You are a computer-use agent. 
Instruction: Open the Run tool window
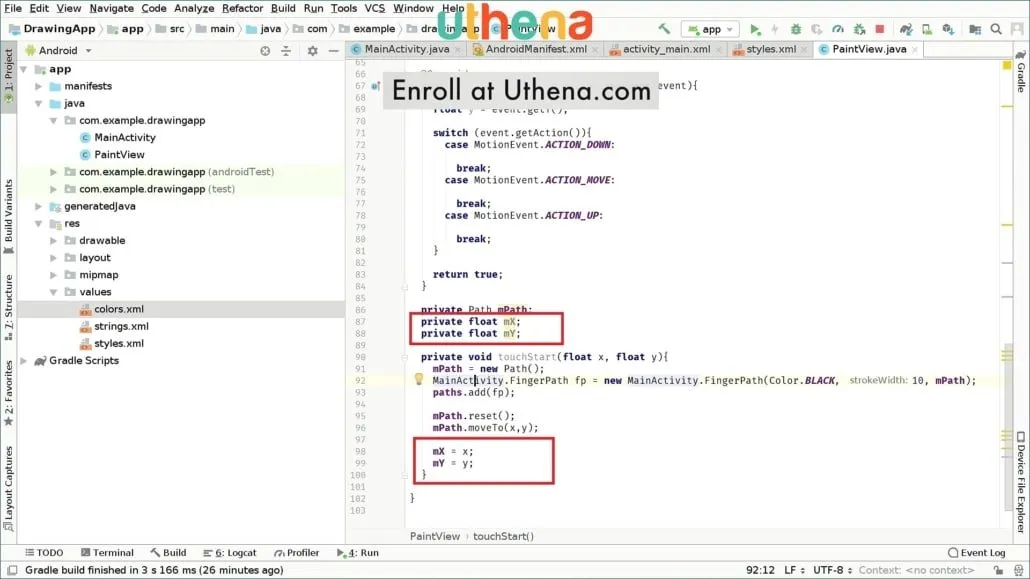[x=358, y=553]
